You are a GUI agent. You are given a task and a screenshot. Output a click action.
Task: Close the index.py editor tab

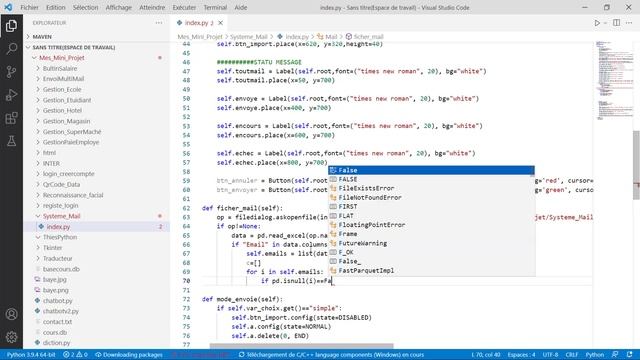(220, 23)
